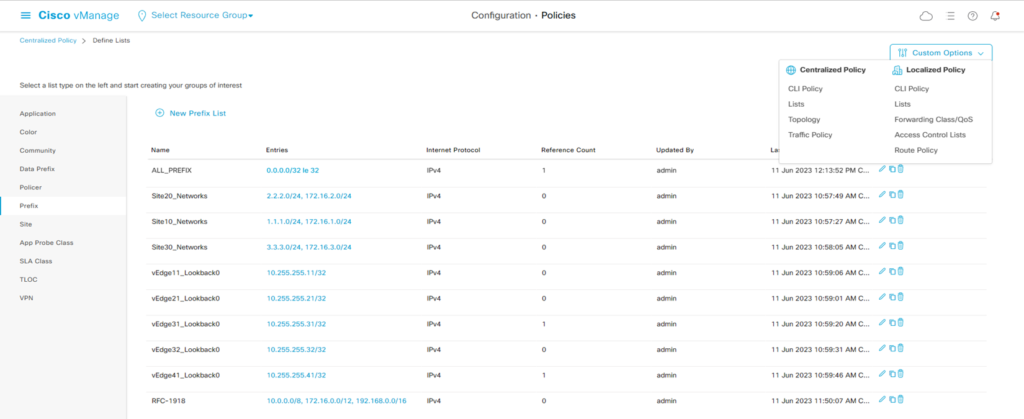Select Data Prefix list type

[x=38, y=169]
